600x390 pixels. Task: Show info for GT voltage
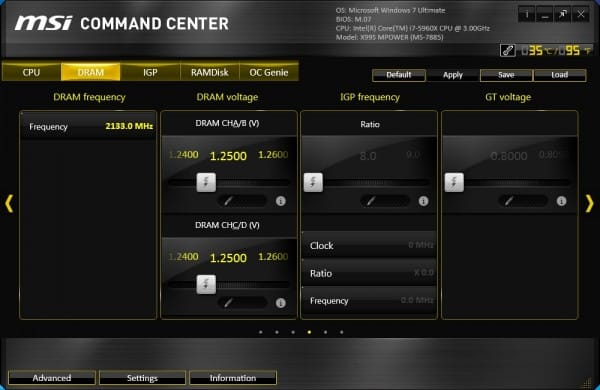[561, 201]
